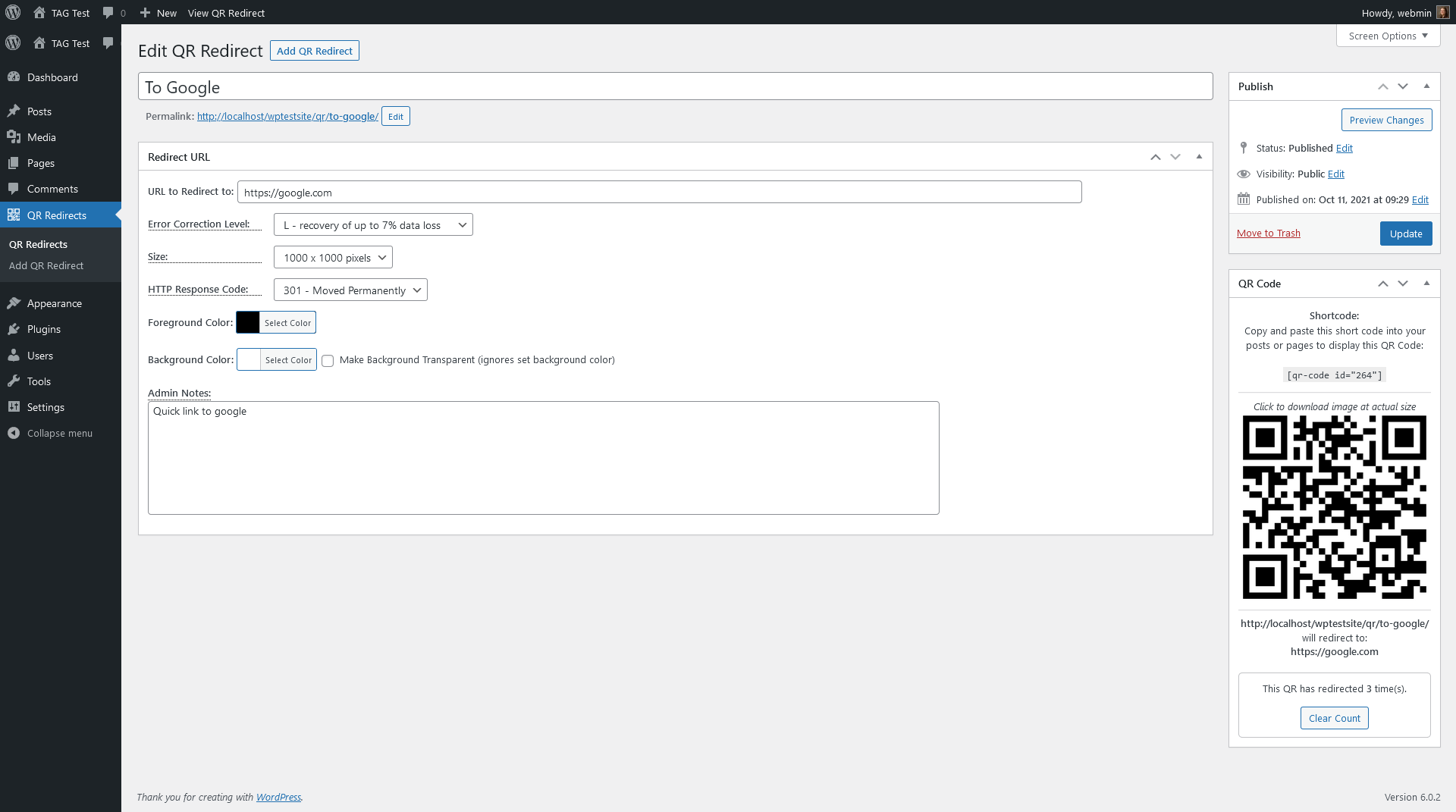Click Edit next to Status: Published
Screen dimensions: 1456x812
click(x=1344, y=148)
